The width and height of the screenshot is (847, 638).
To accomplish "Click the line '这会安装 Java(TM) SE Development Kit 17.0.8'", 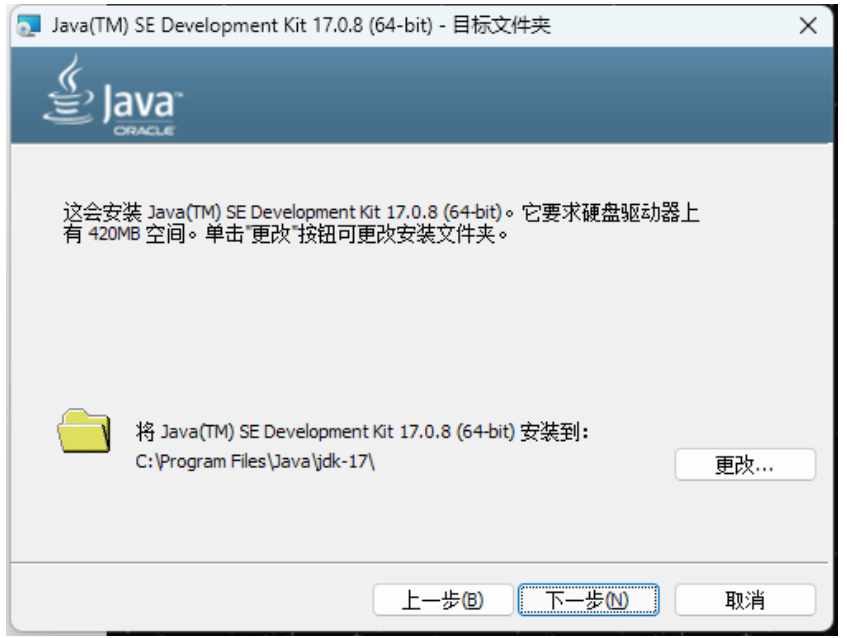I will pos(381,212).
